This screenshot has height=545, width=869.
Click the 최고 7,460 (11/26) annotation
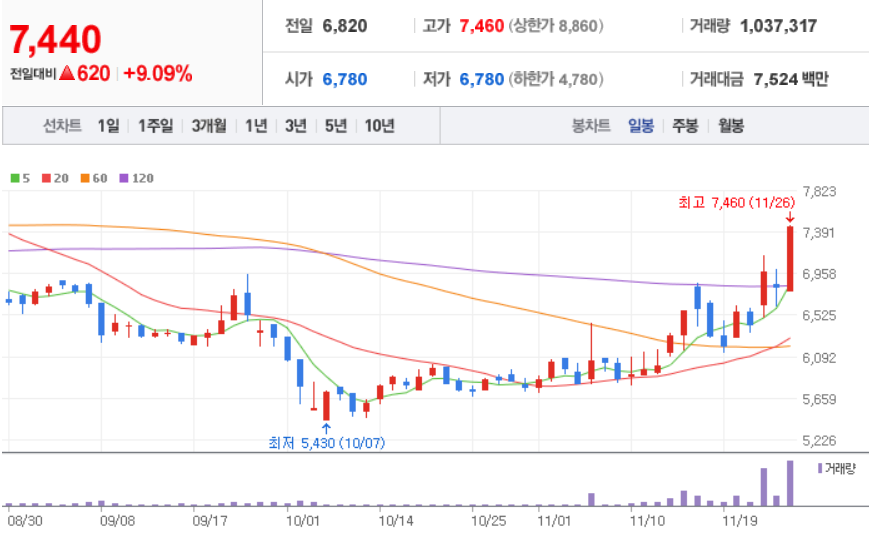737,202
